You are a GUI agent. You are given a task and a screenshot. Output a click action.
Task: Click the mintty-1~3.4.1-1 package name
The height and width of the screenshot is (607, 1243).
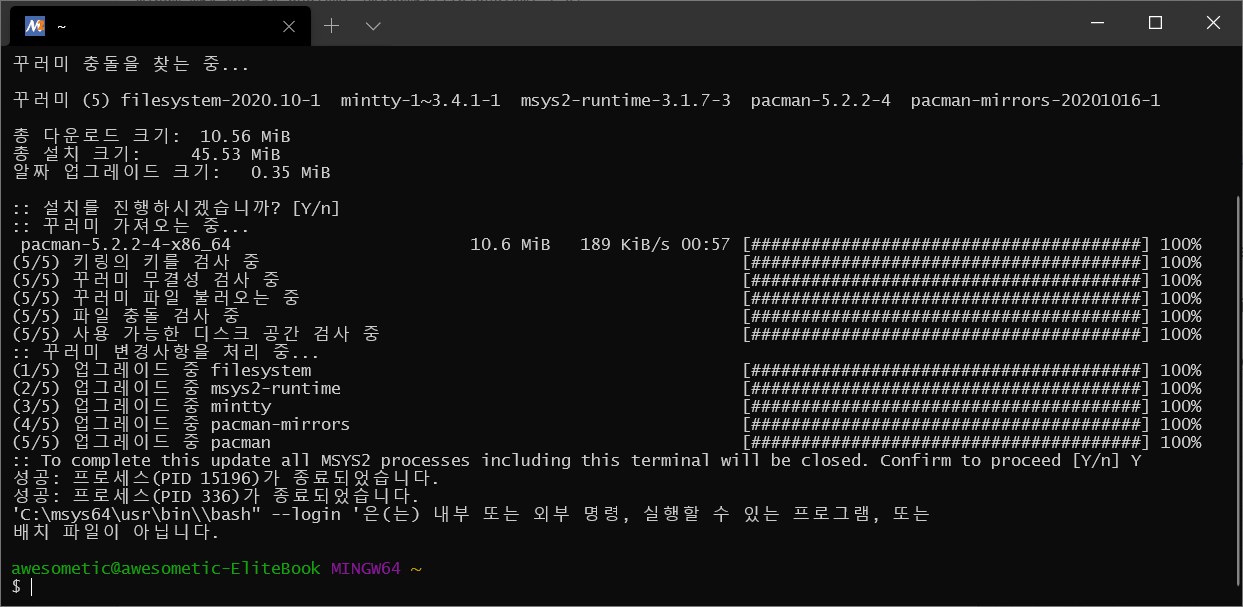pos(420,100)
